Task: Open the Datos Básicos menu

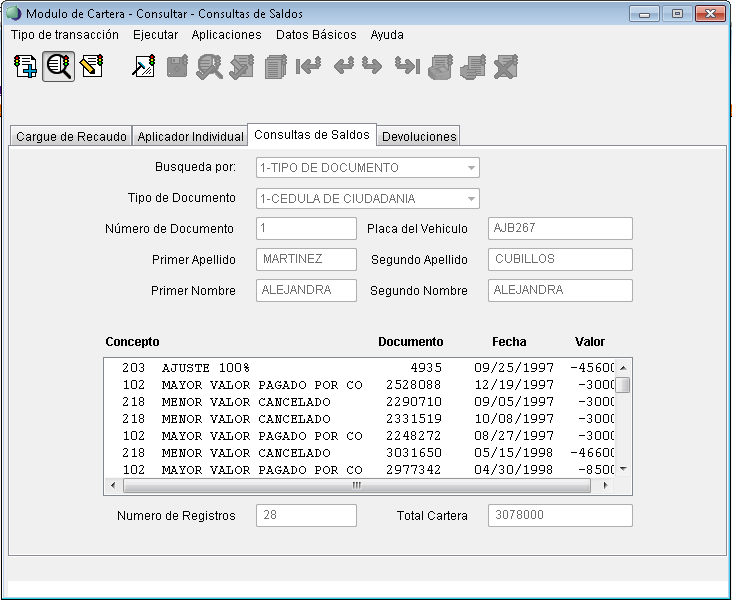Action: coord(316,34)
